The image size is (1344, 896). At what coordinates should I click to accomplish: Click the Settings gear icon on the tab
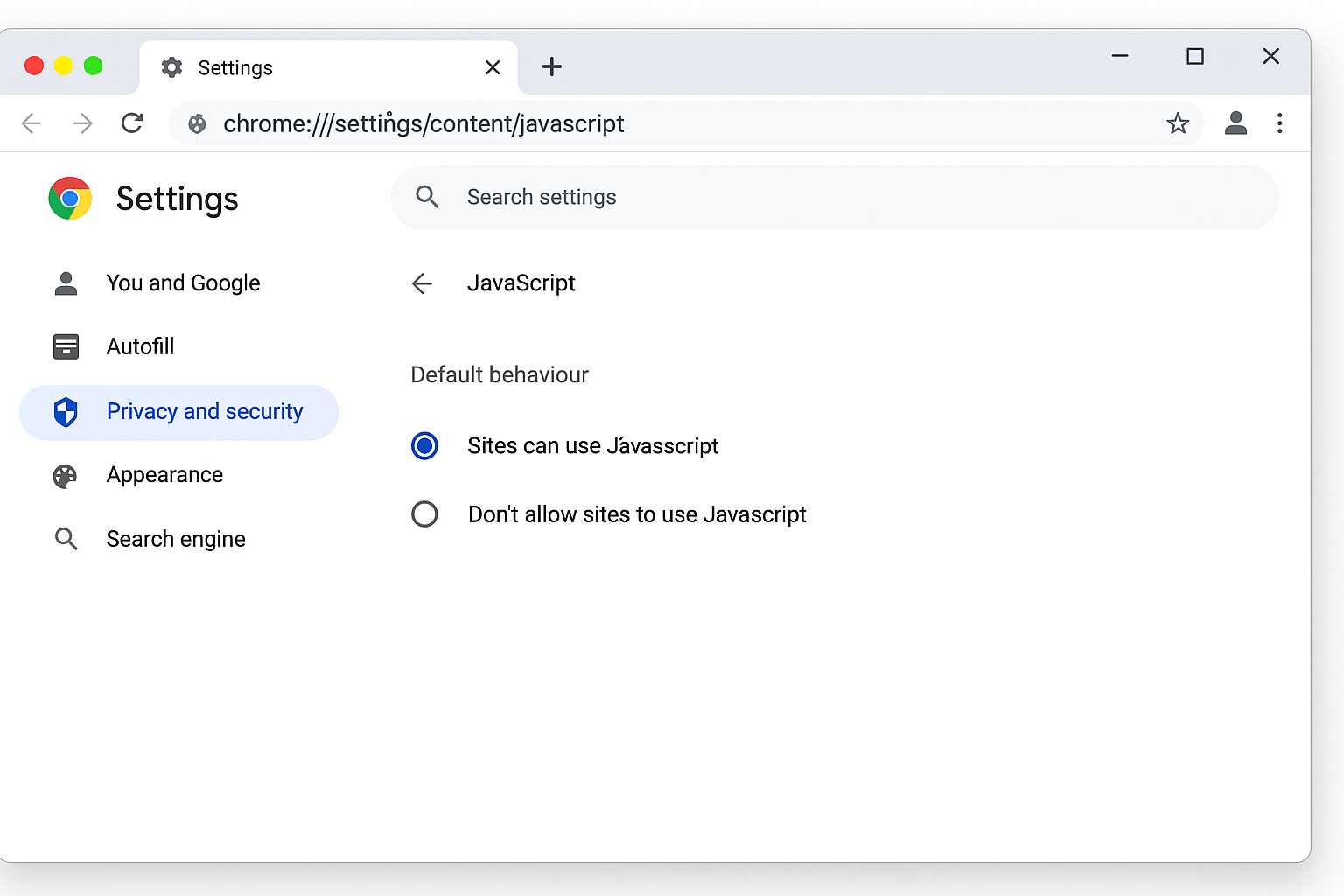point(171,66)
